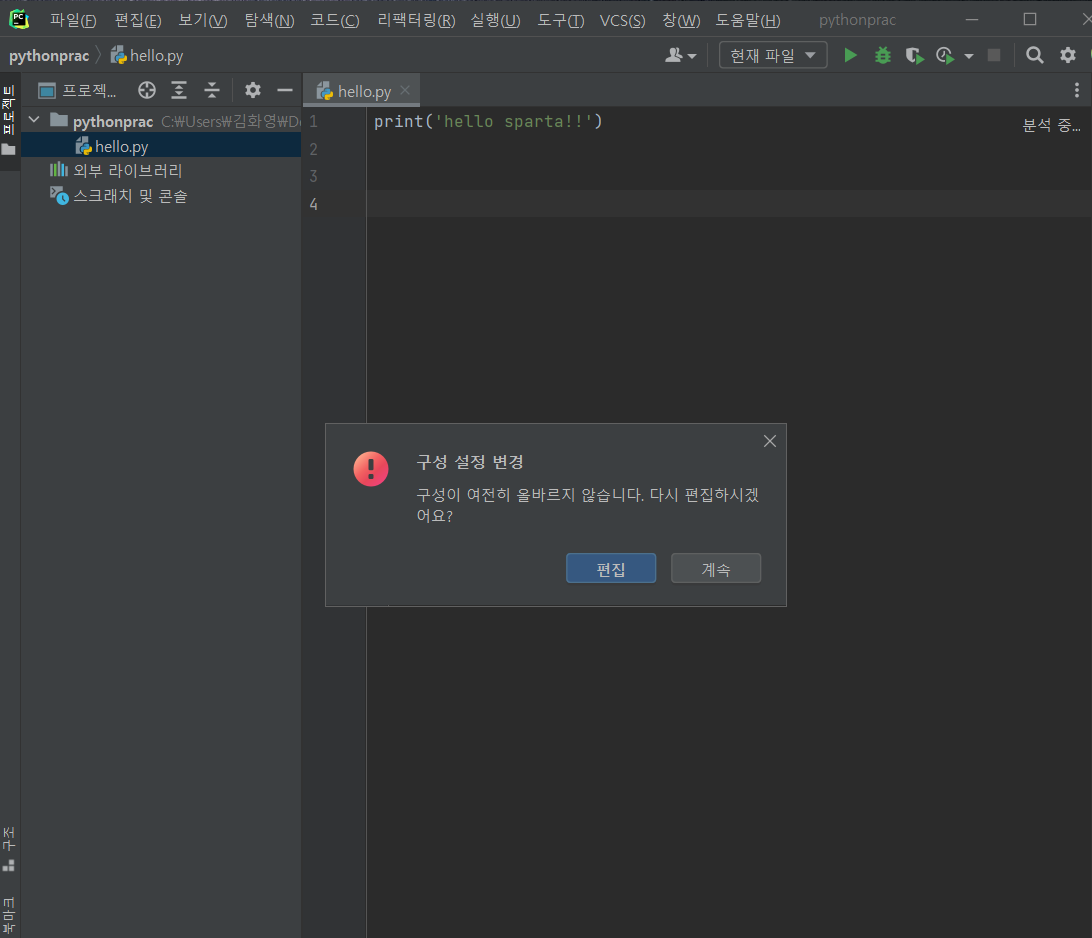Open project panel options gear icon
The width and height of the screenshot is (1092, 938).
253,90
